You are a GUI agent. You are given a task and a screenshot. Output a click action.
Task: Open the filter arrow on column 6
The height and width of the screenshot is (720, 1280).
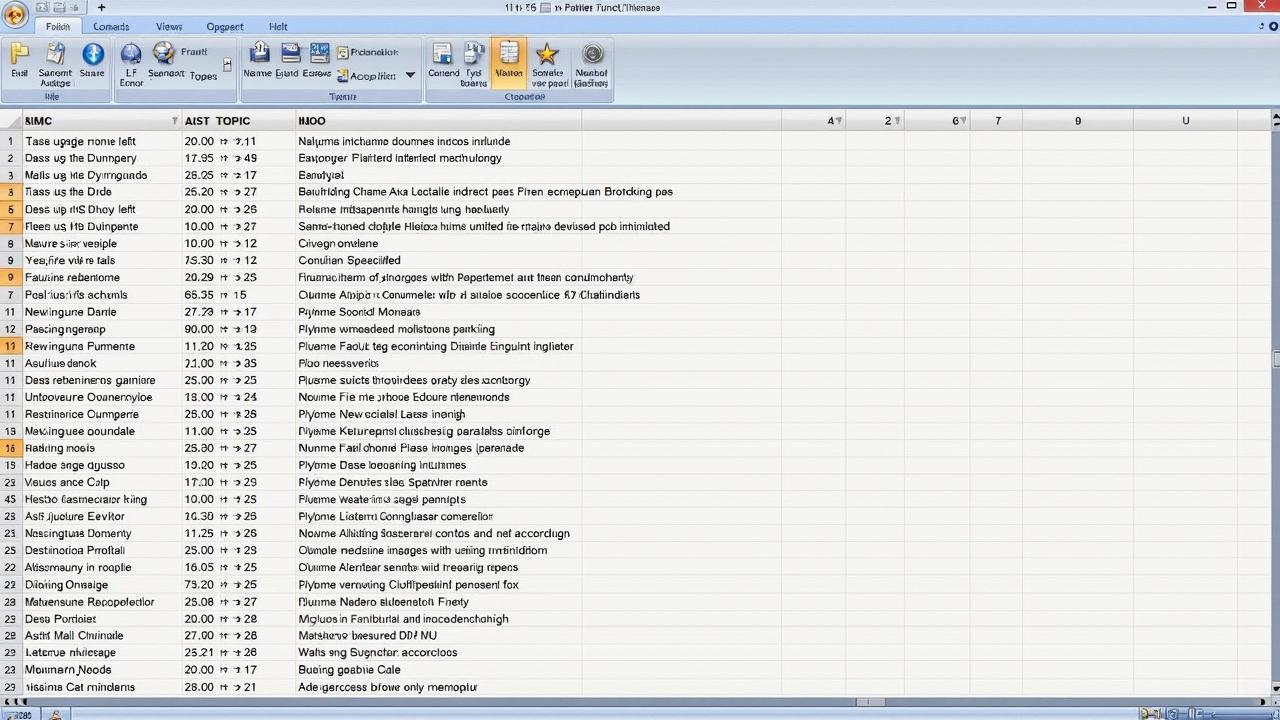(x=964, y=121)
